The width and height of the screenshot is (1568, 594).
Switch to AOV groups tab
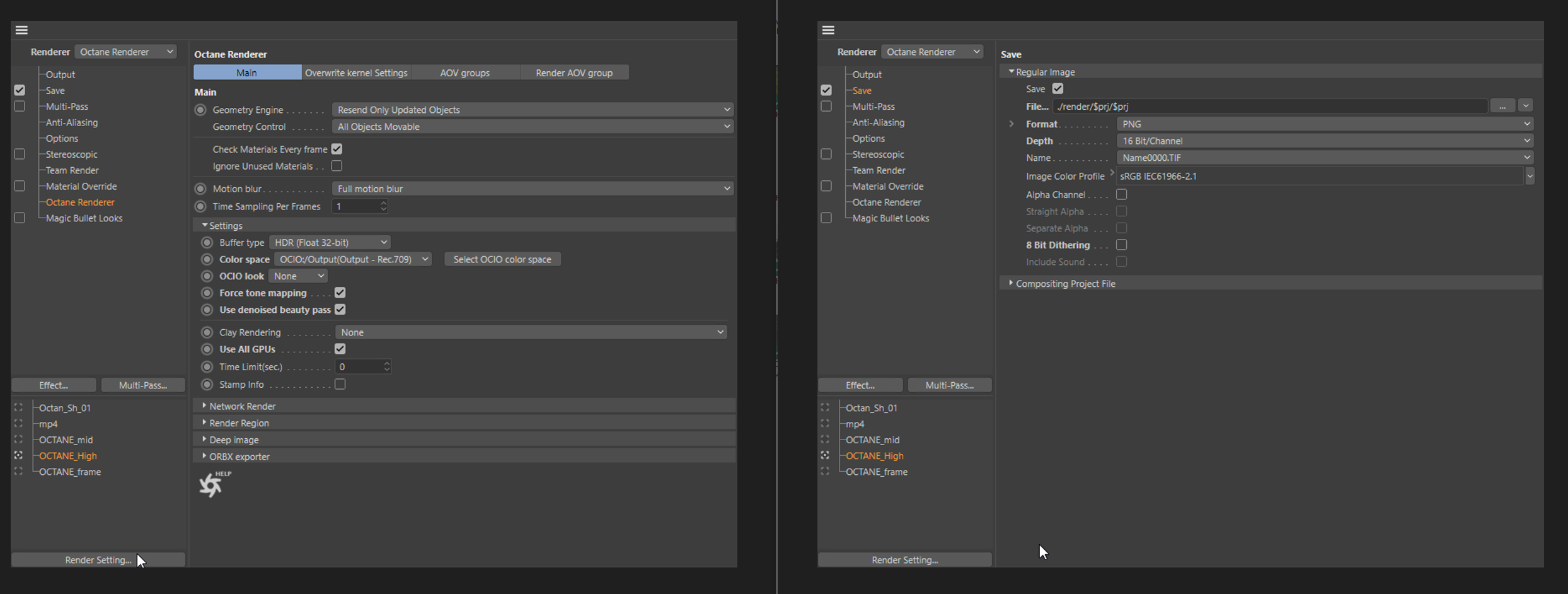point(465,73)
